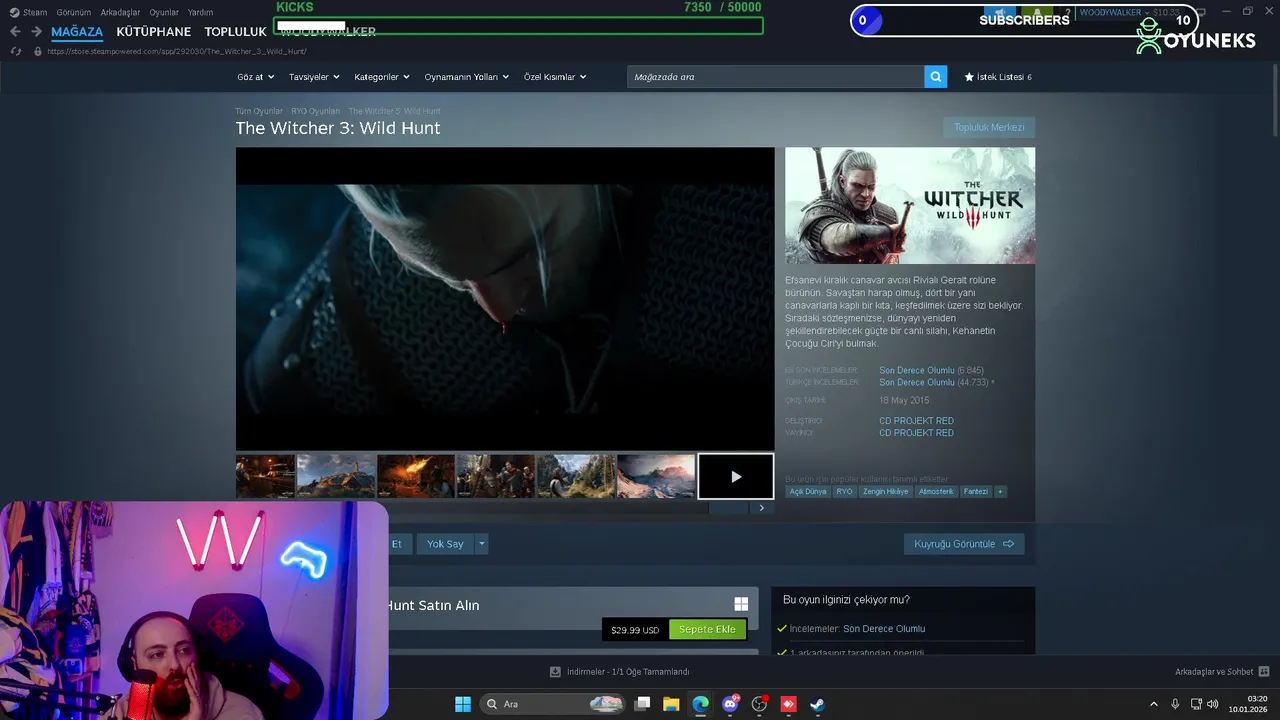Expand the Oynamanın Yolları dropdown
The height and width of the screenshot is (720, 1280).
point(466,77)
